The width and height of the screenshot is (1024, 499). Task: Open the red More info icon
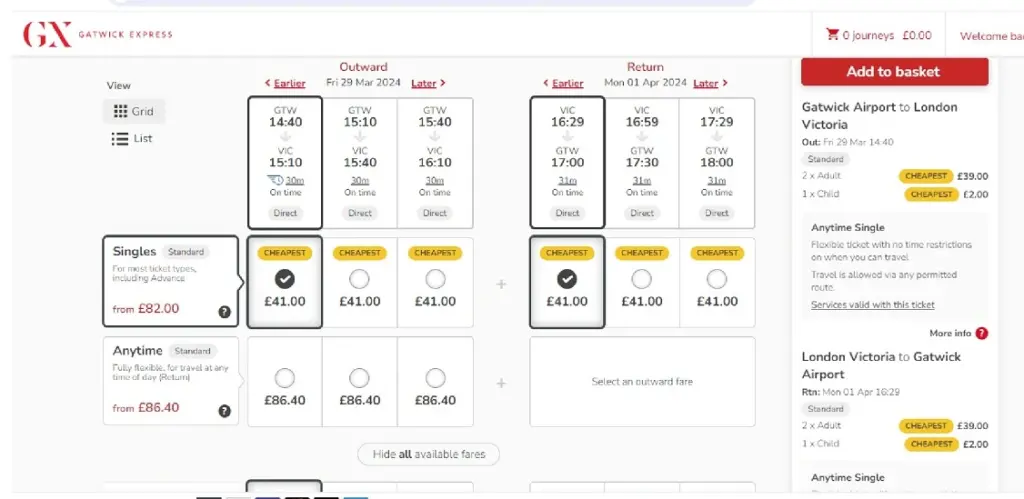point(982,333)
